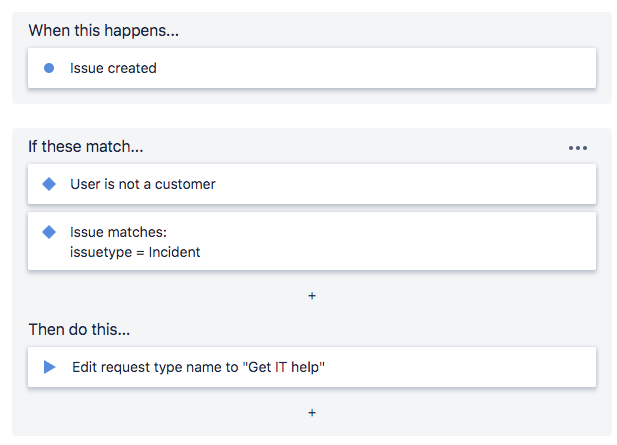Click the diamond icon next to Issue matches
Screen dimensions: 617x445
coord(48,232)
